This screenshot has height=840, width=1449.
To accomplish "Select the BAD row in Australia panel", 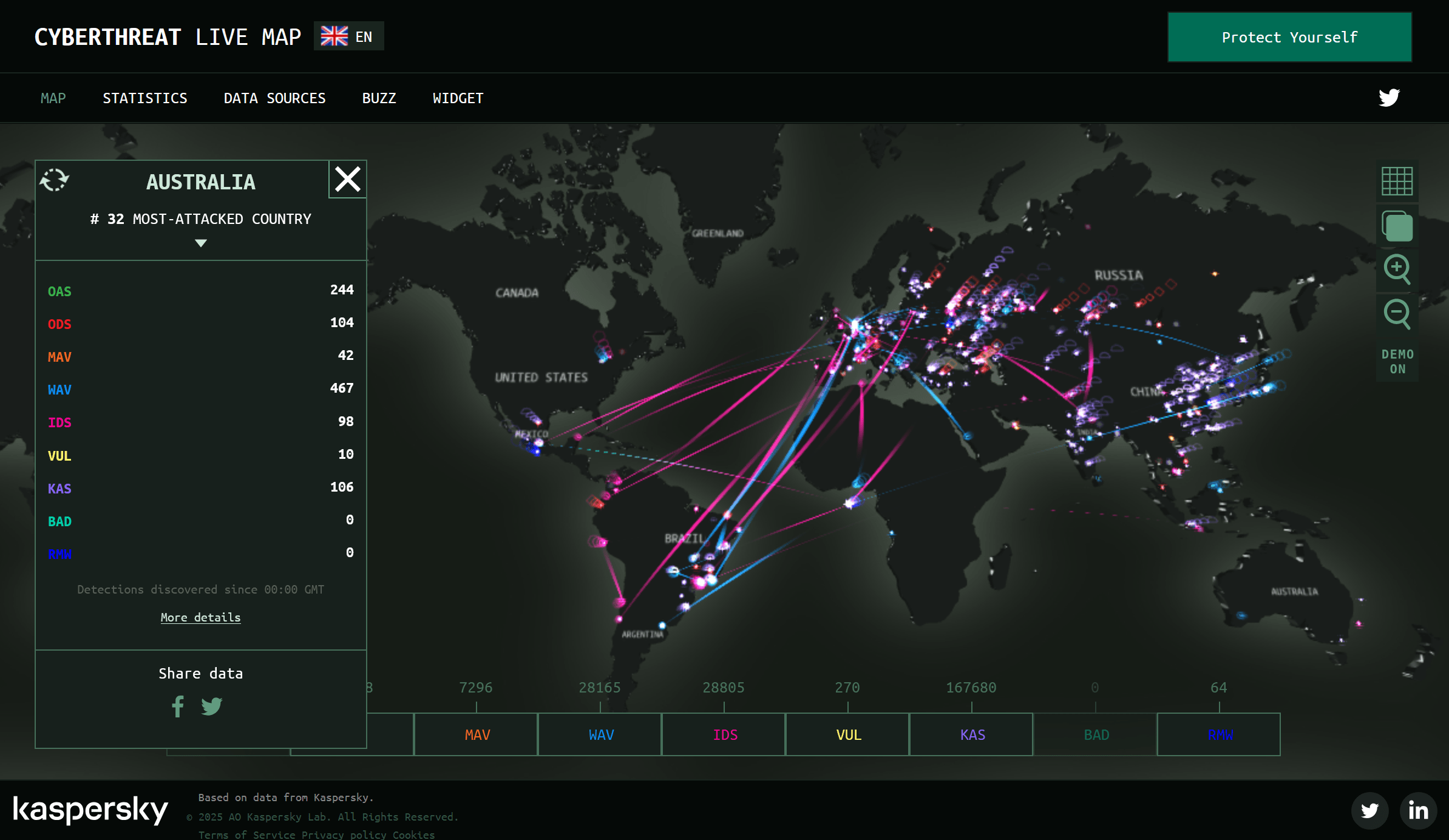I will tap(201, 521).
